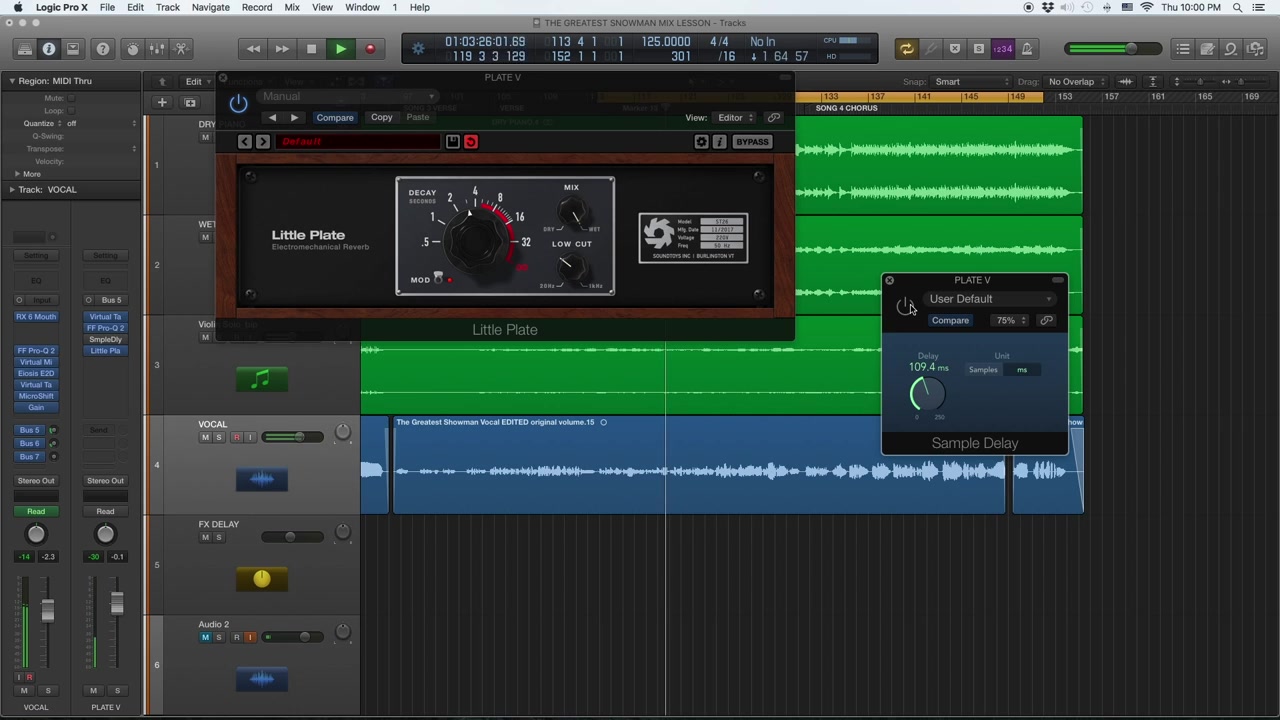Open Smart Controls dial icon
The image size is (1280, 720).
[133, 48]
